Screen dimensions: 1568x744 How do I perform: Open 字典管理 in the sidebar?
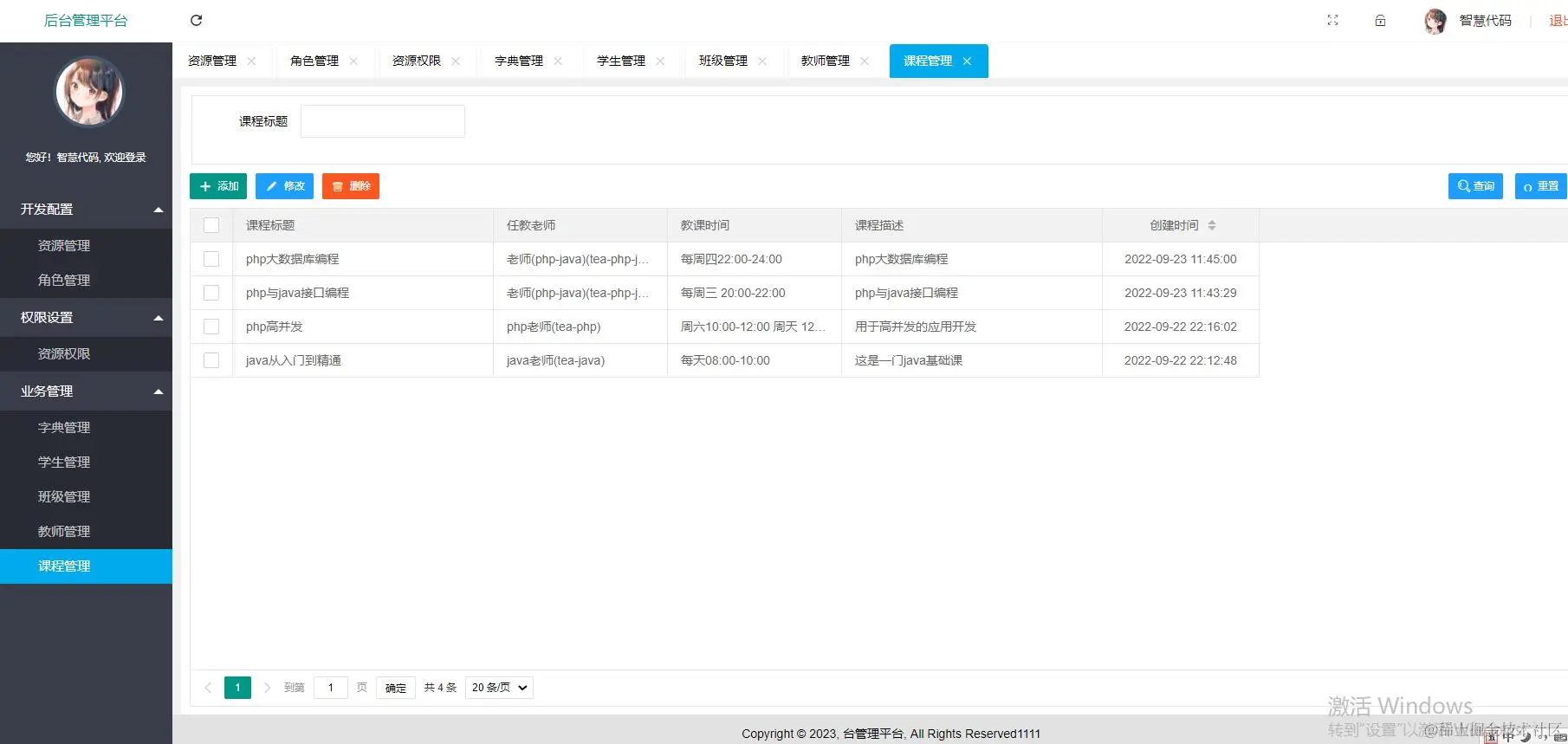87,428
